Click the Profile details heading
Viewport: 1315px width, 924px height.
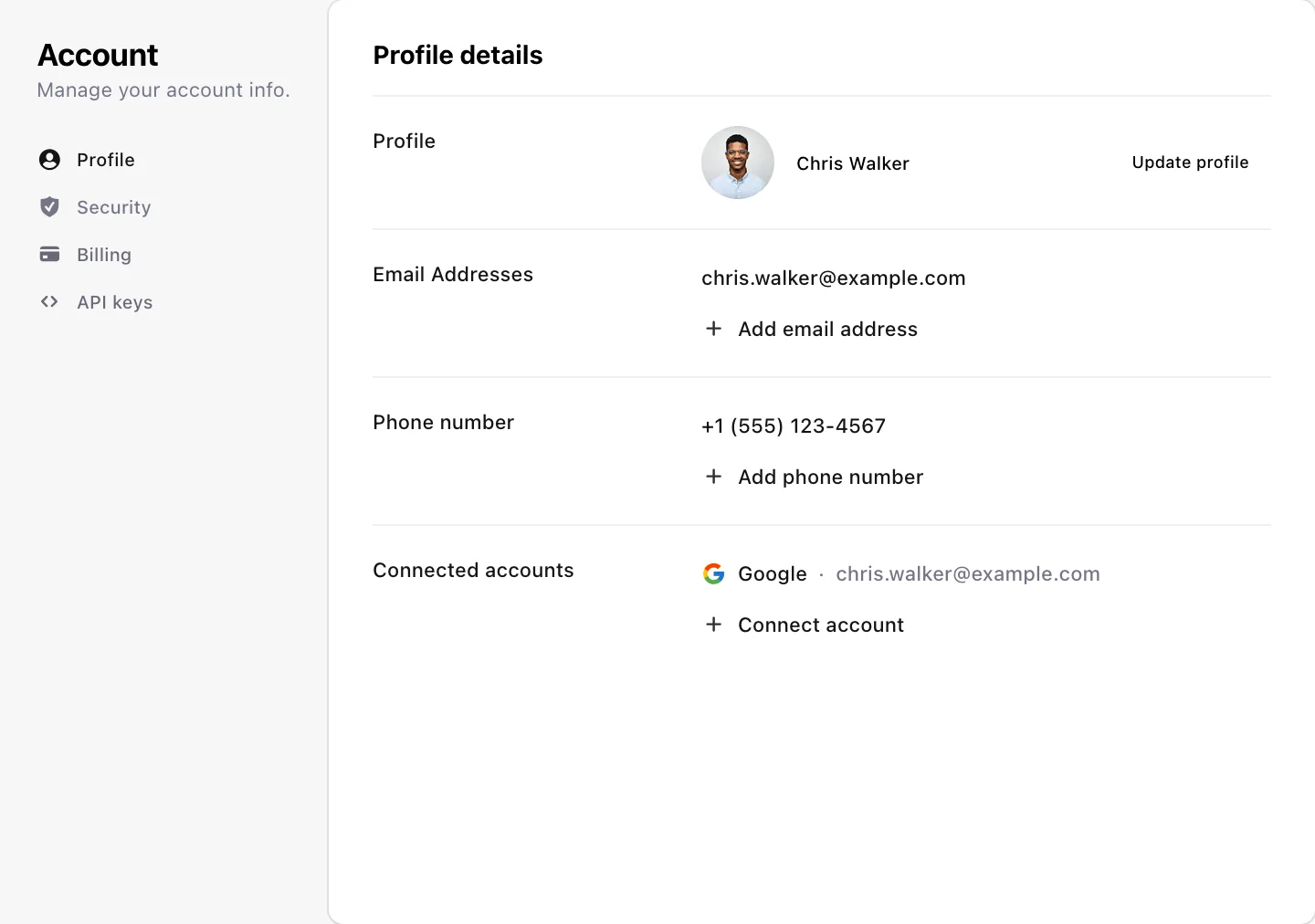pyautogui.click(x=458, y=56)
